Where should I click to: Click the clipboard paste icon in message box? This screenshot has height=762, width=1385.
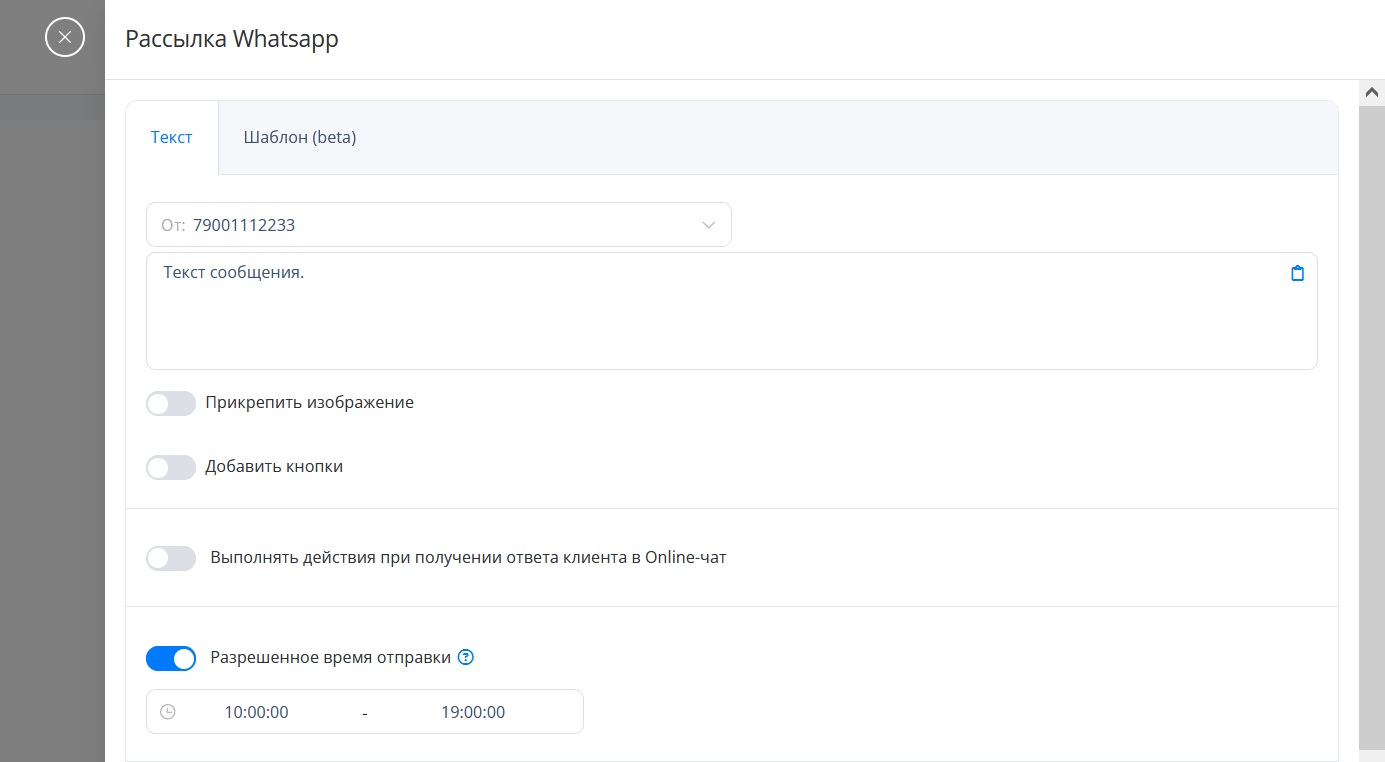[1297, 273]
